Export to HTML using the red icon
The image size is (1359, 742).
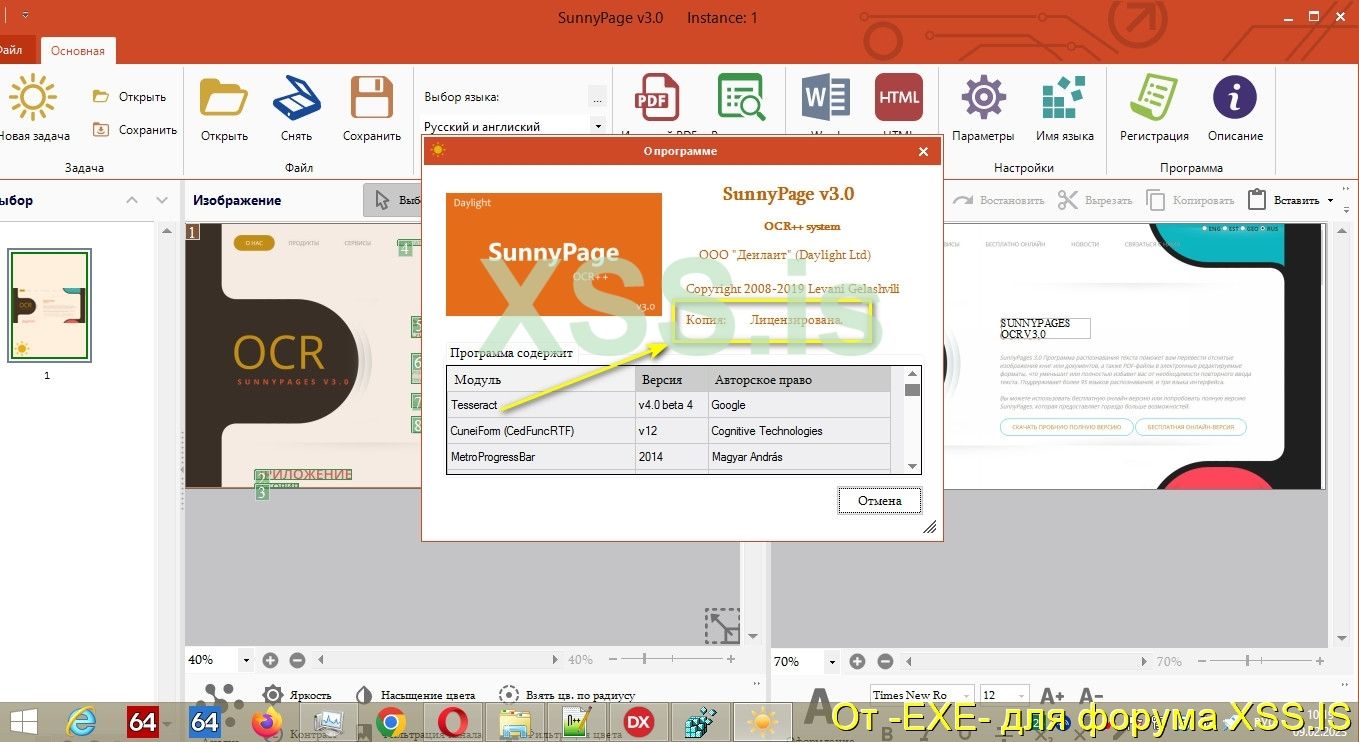click(899, 98)
